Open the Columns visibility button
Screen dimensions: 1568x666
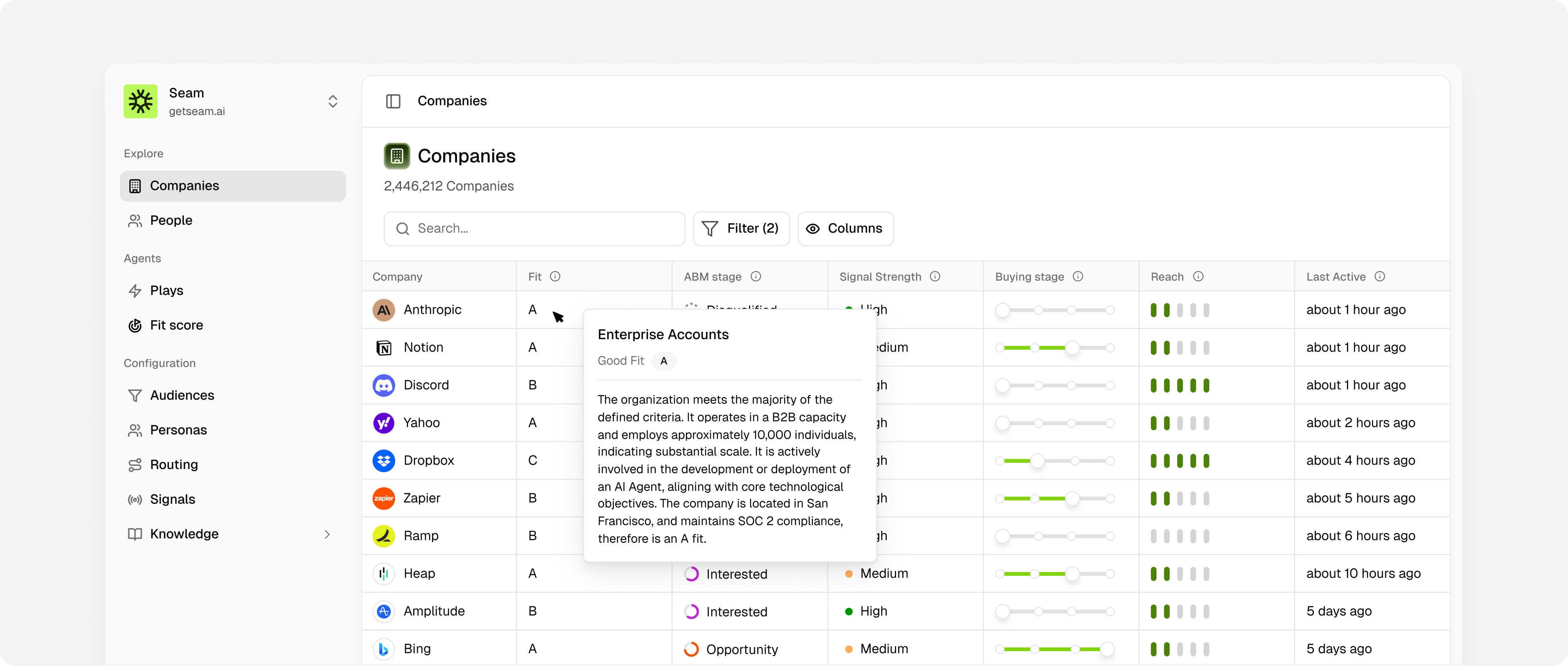pyautogui.click(x=846, y=228)
